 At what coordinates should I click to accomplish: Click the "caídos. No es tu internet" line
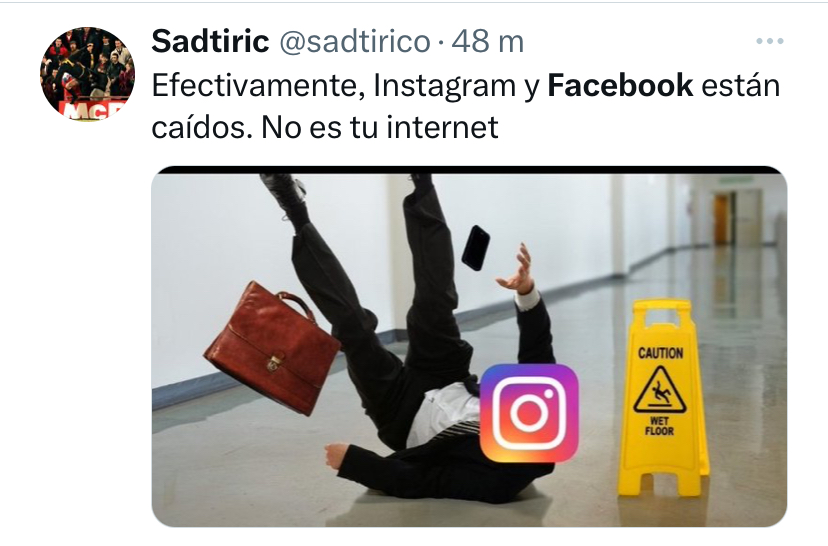pos(325,127)
